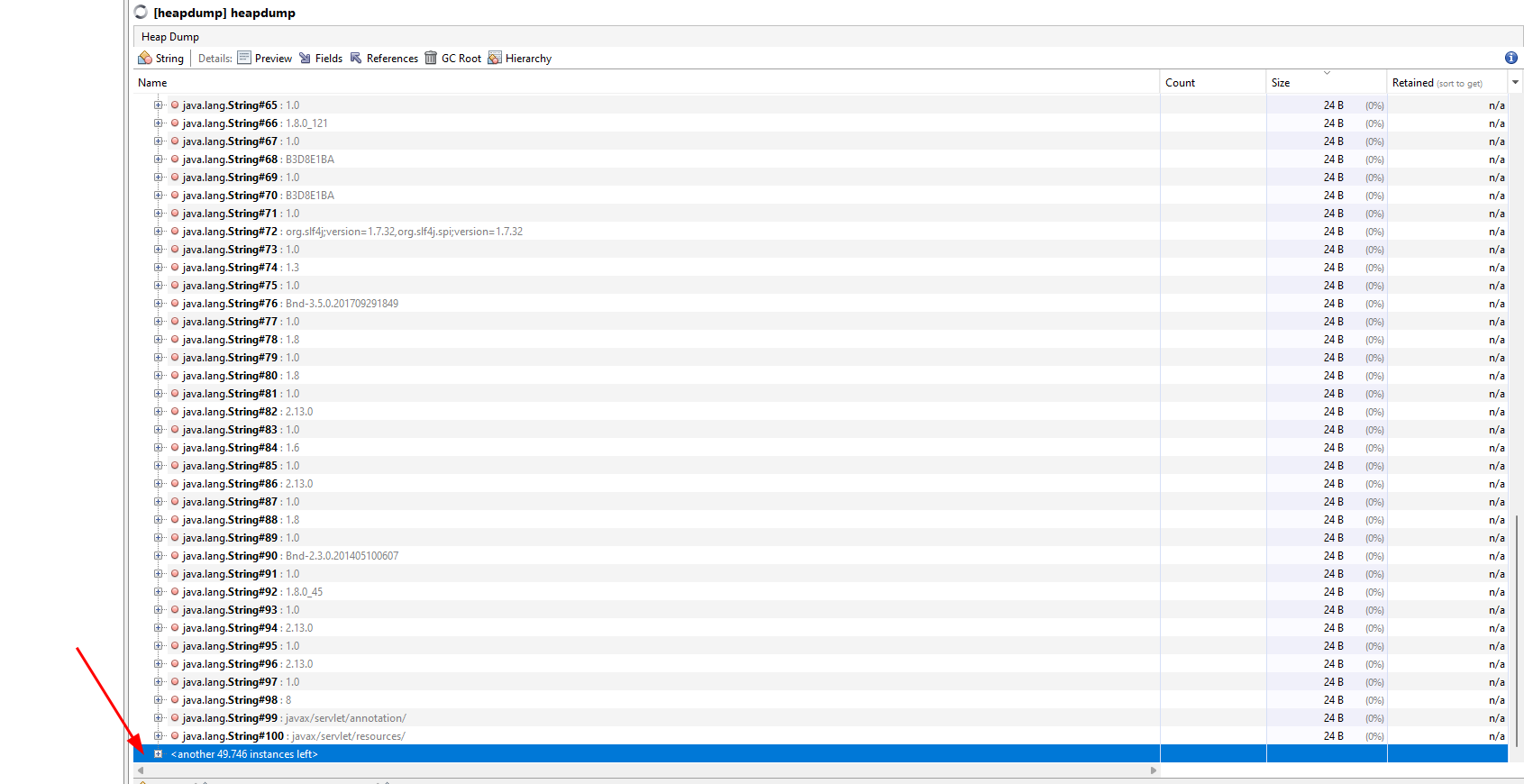Expand the java.lang.String#100 node
This screenshot has width=1524, height=784.
pyautogui.click(x=158, y=736)
